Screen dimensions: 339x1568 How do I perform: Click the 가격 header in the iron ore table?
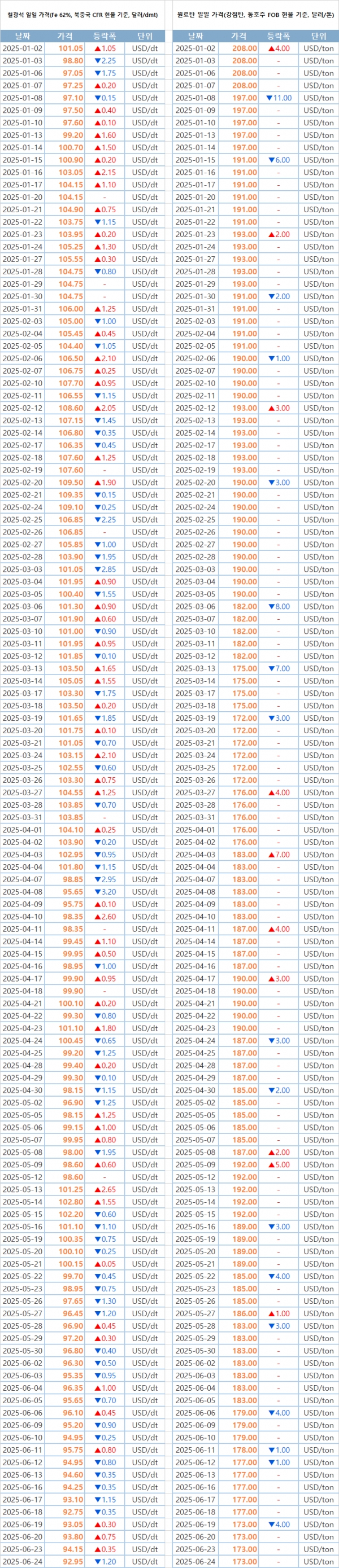64,36
